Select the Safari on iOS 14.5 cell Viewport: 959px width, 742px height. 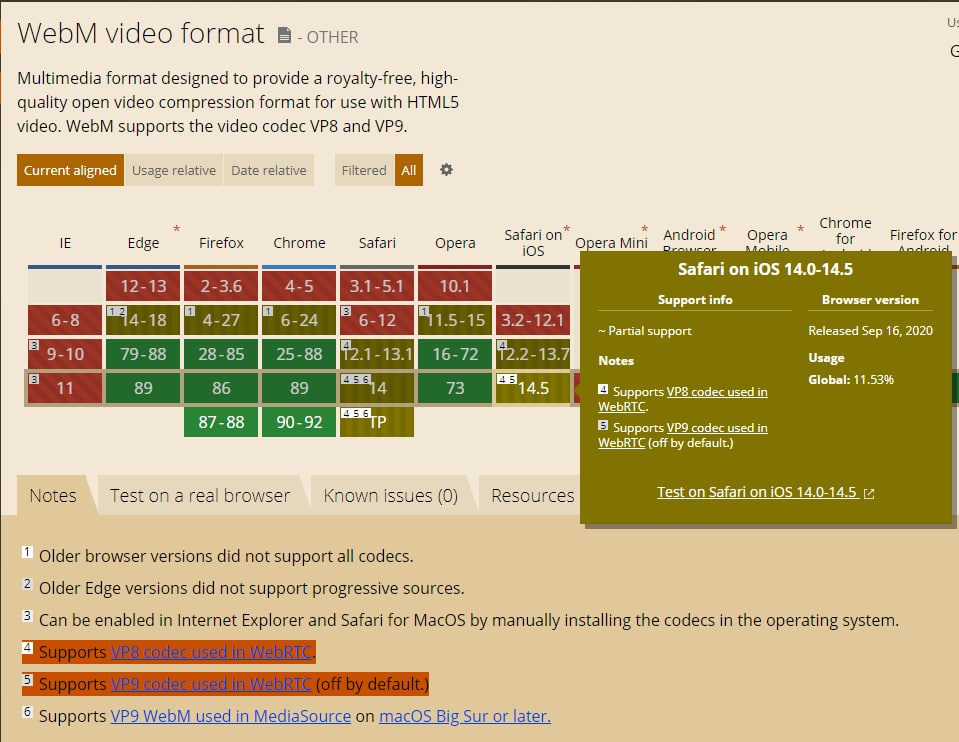533,388
